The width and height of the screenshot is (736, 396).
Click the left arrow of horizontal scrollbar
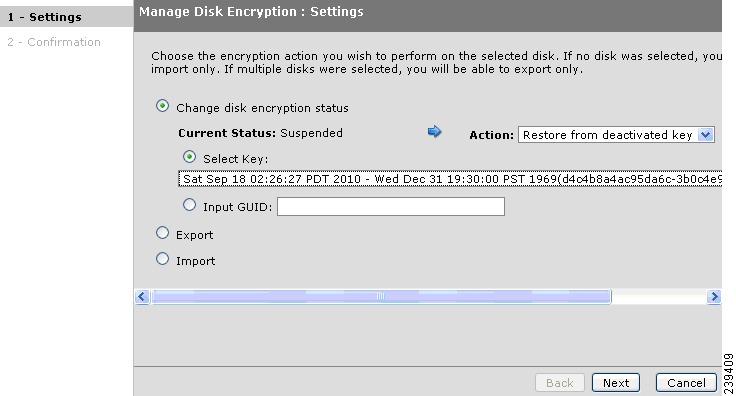(x=142, y=297)
